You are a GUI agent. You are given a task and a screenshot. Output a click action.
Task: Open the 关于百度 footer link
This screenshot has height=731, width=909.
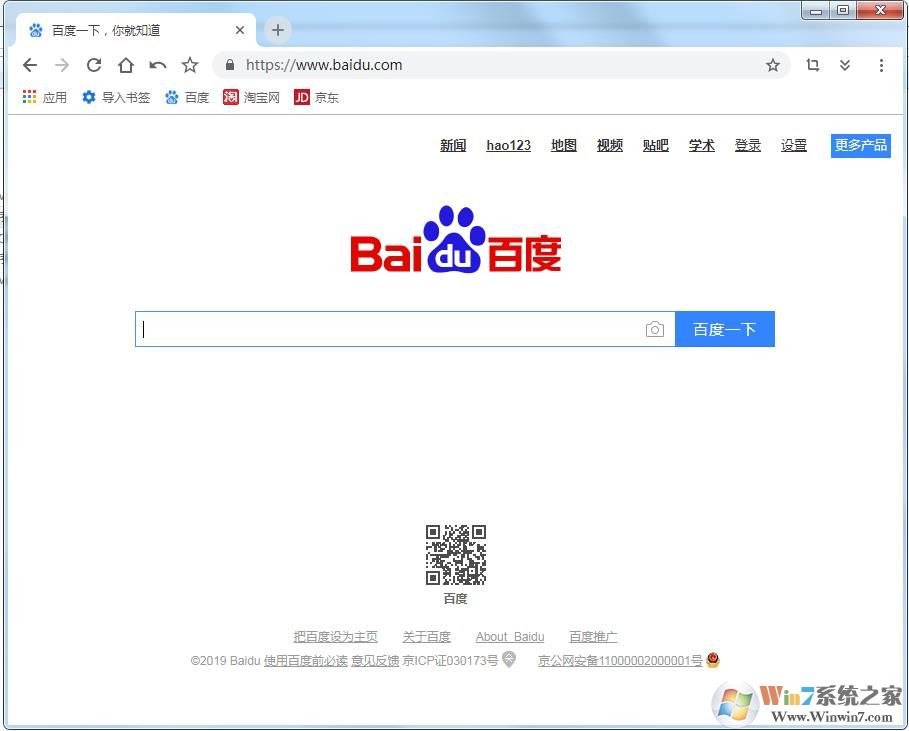point(426,636)
